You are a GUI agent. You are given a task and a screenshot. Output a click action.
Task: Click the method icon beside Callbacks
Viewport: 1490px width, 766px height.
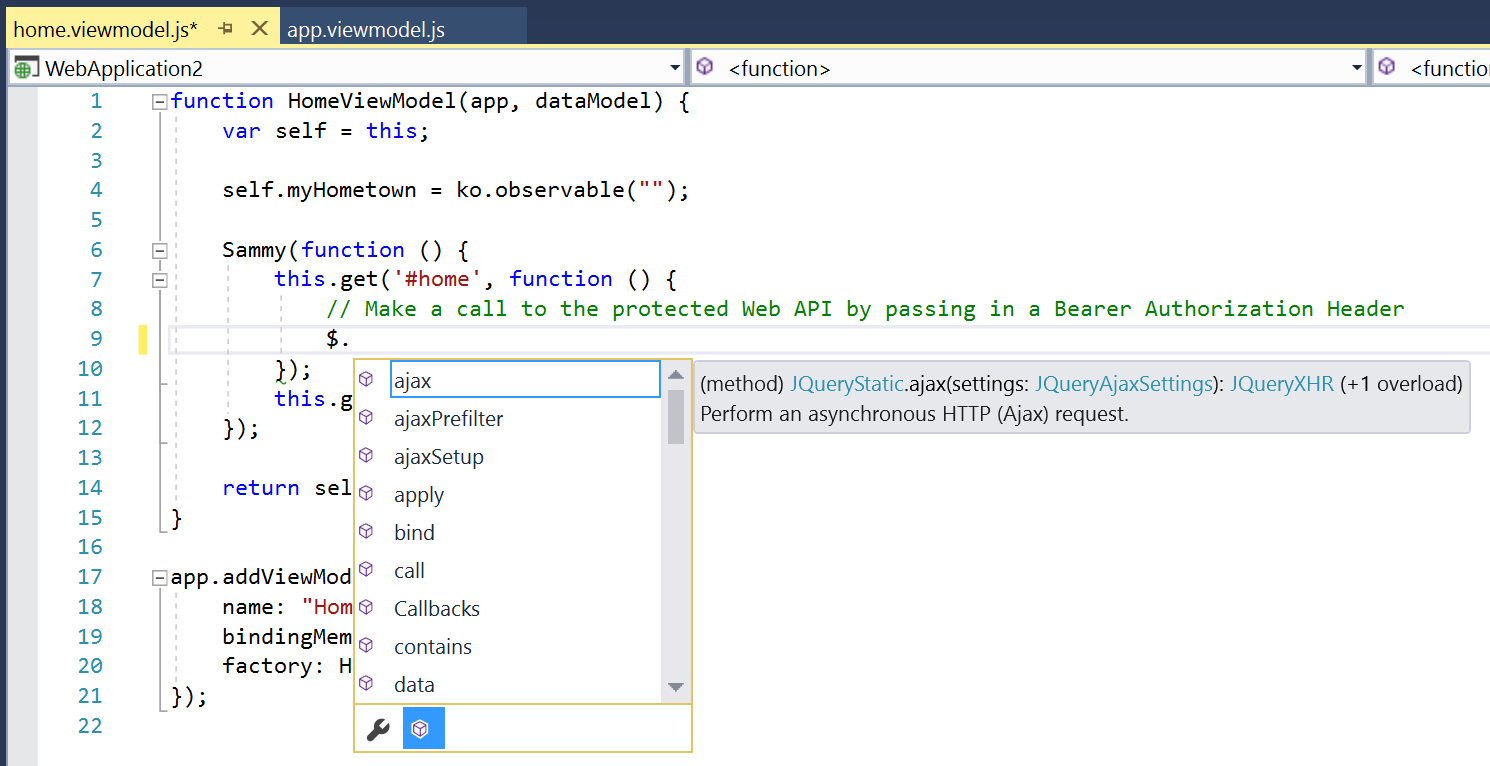click(x=366, y=608)
